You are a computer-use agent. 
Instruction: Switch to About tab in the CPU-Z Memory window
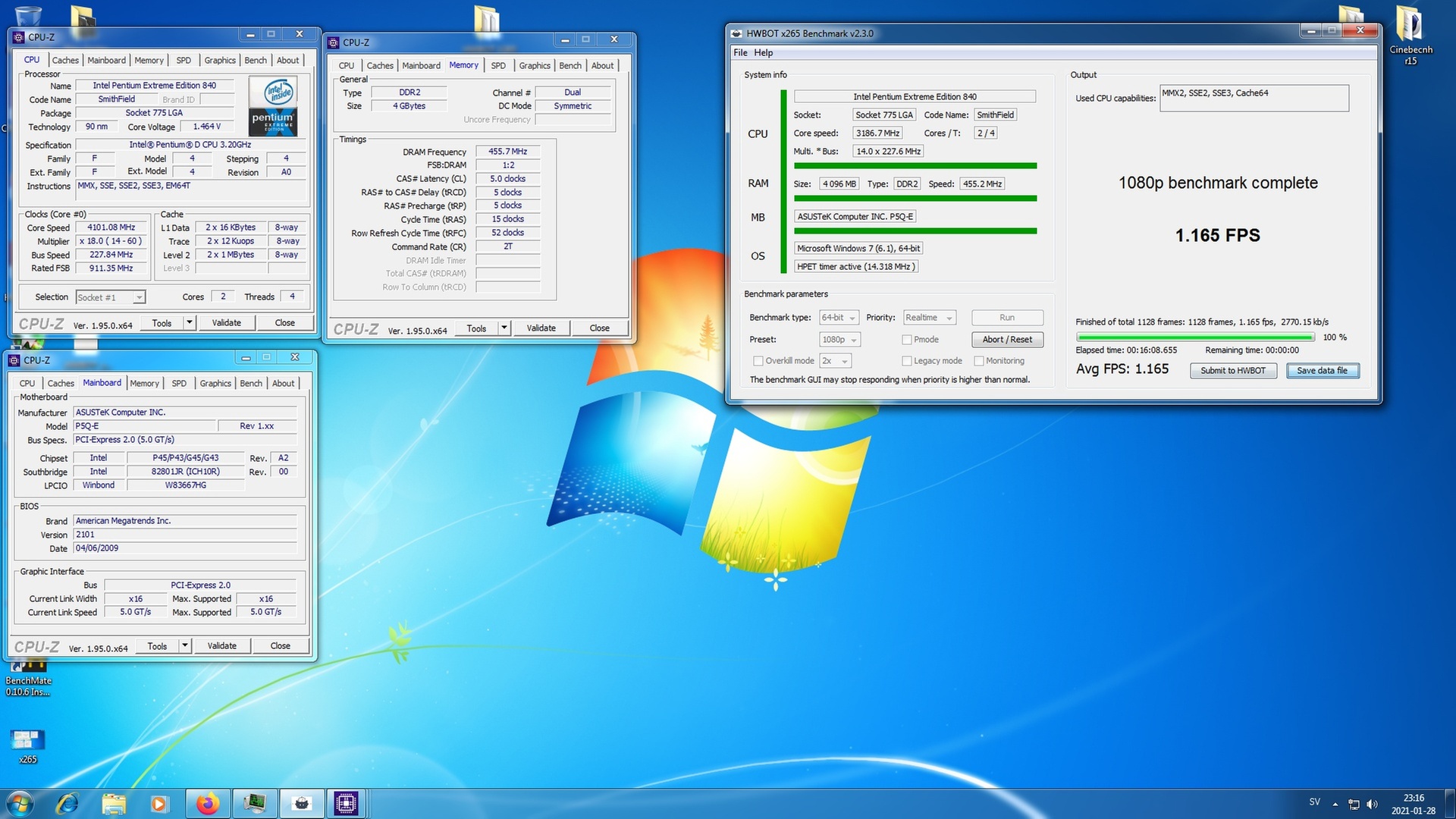(603, 65)
